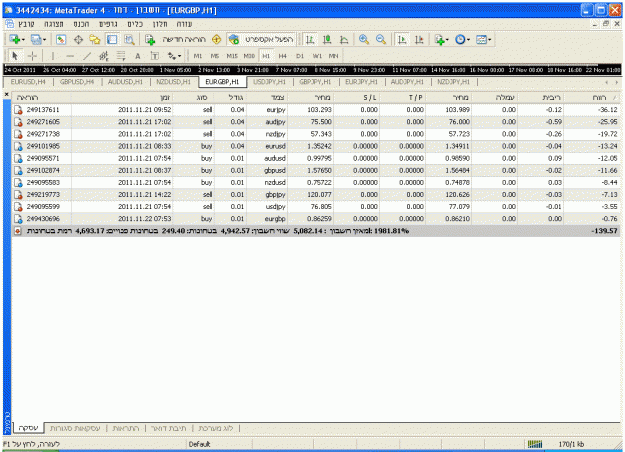Click New Order button הוראה חדשה
The height and width of the screenshot is (452, 625).
[x=176, y=39]
